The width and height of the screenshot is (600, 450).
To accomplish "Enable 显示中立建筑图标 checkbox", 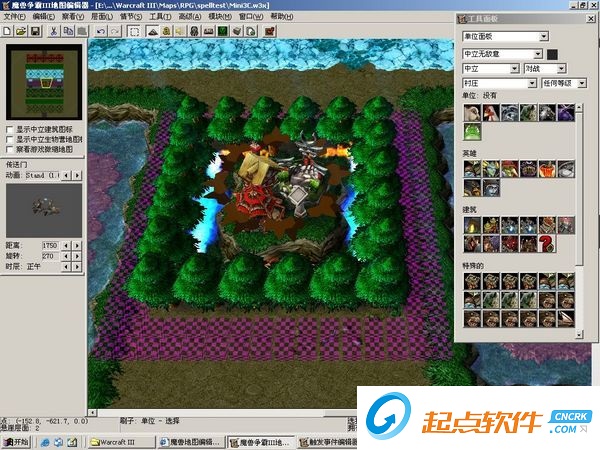I will pos(10,129).
